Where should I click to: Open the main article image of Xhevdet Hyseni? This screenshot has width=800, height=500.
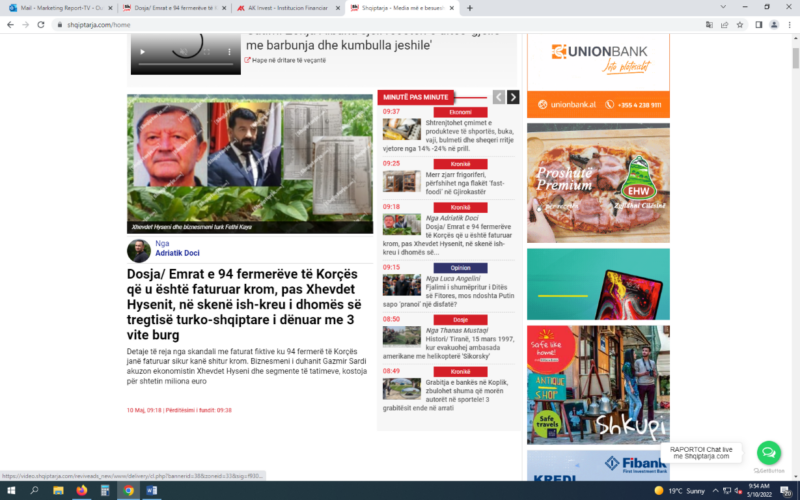(x=250, y=164)
